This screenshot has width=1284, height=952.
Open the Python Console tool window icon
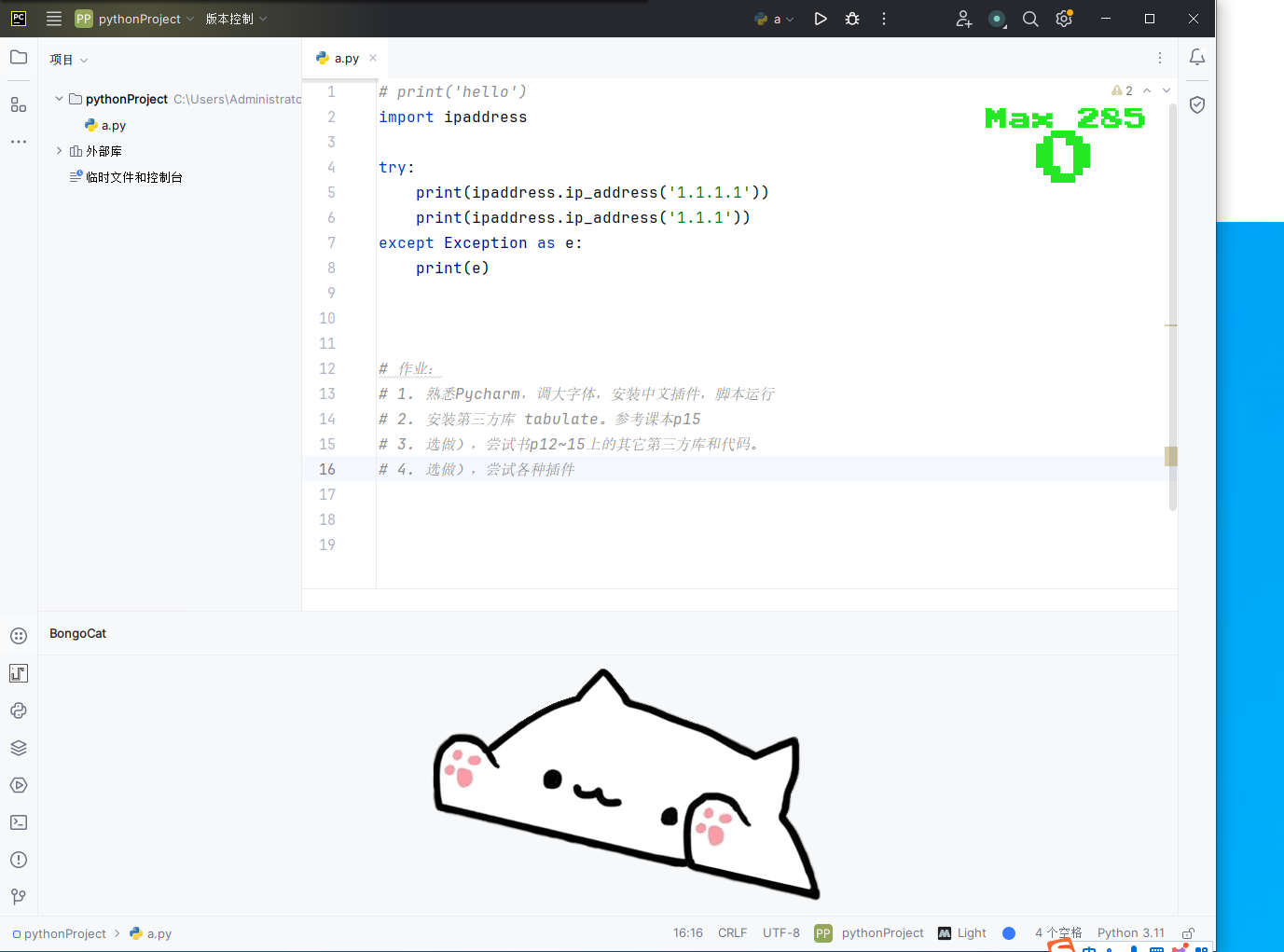(19, 710)
